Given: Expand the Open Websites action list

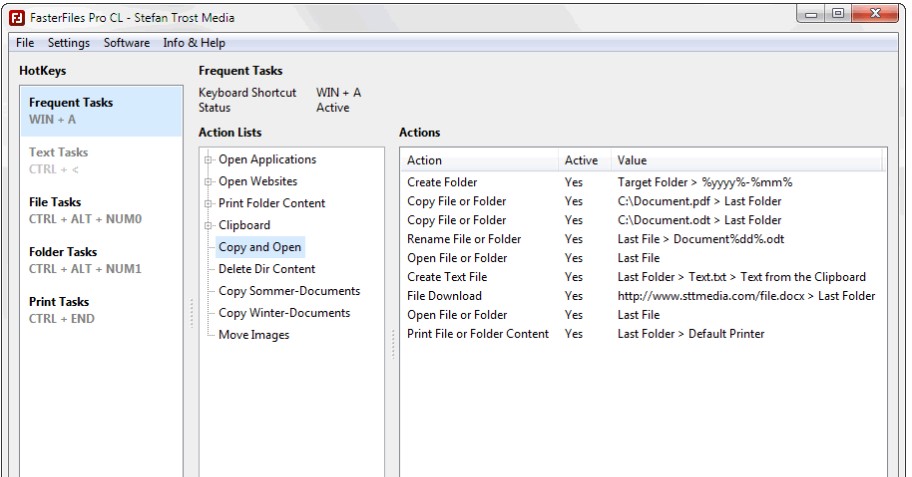Looking at the screenshot, I should pyautogui.click(x=209, y=182).
